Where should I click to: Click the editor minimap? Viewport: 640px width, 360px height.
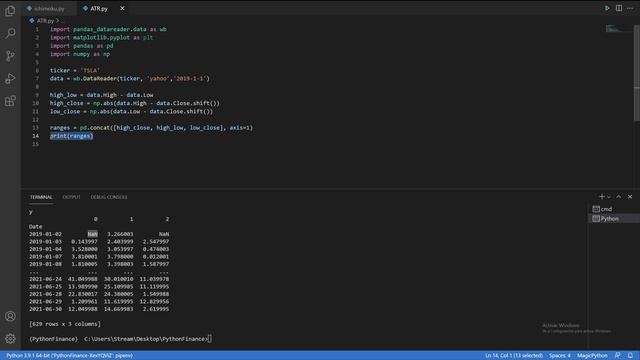click(613, 29)
